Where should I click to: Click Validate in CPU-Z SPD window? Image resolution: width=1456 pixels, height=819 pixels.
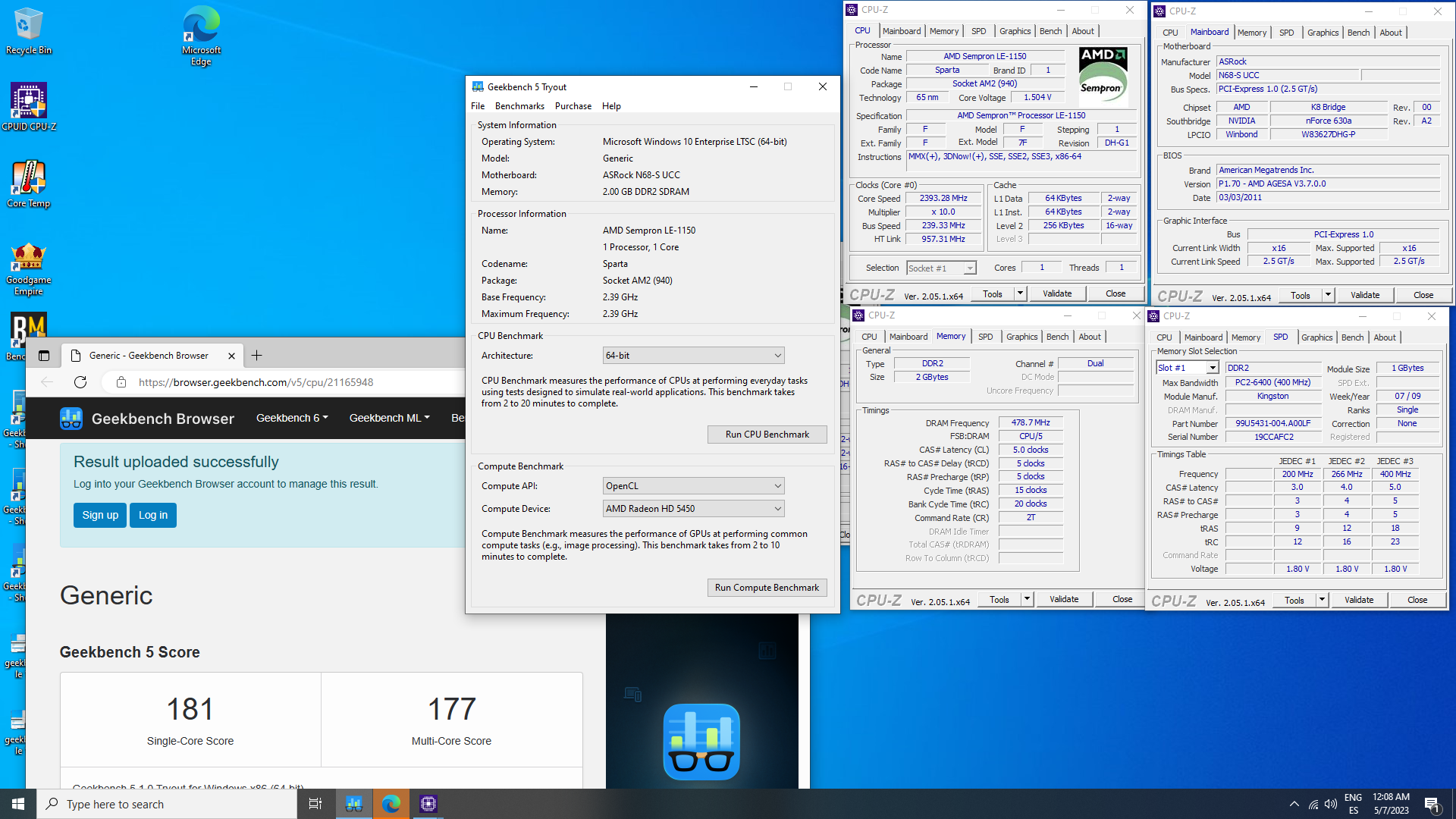coord(1359,600)
